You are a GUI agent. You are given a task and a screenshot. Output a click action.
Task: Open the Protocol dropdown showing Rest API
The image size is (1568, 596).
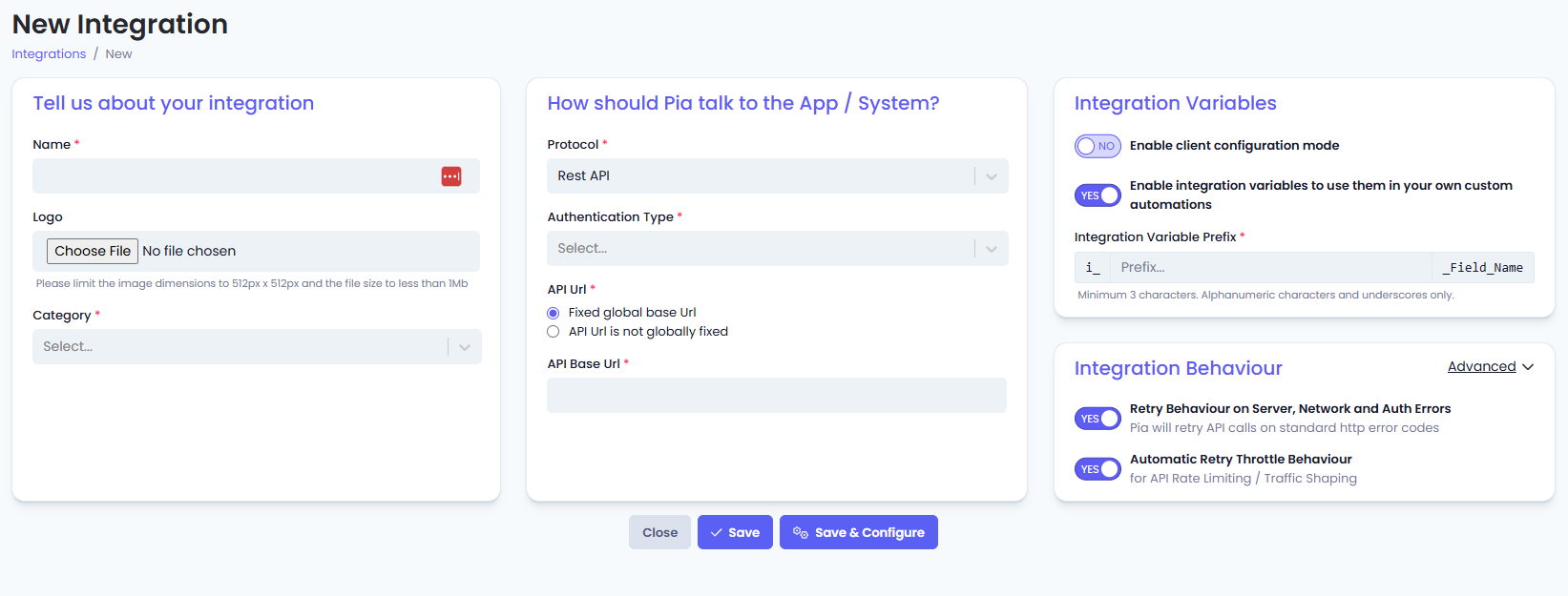pyautogui.click(x=777, y=176)
